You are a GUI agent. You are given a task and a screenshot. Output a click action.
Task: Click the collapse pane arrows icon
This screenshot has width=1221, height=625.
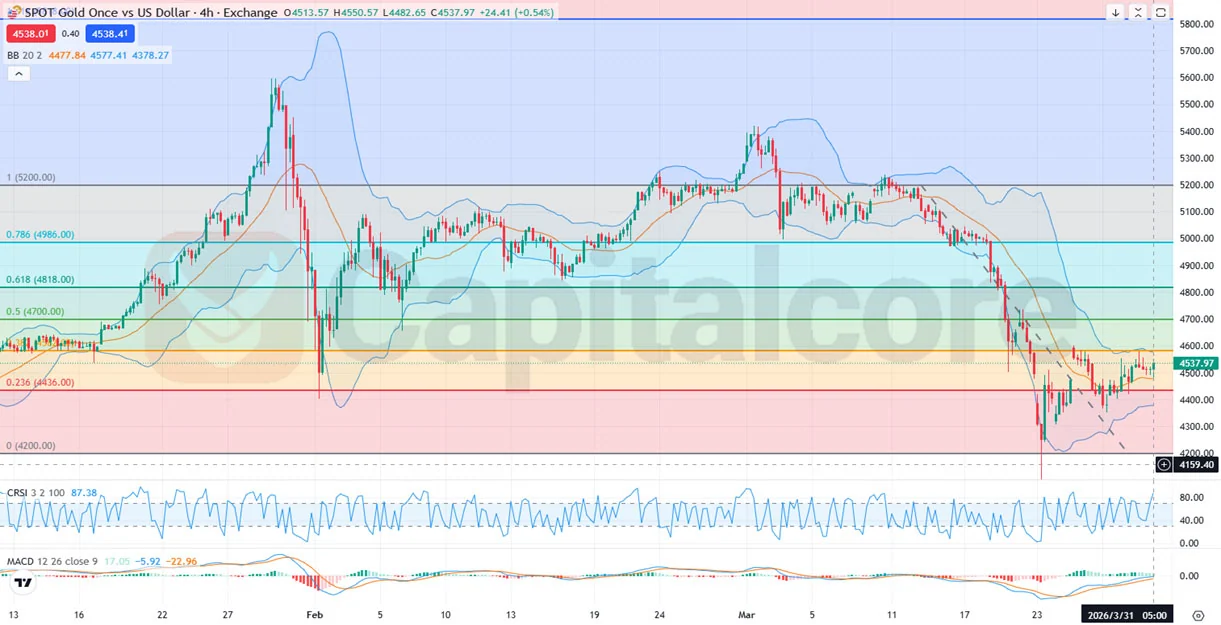click(x=1138, y=13)
